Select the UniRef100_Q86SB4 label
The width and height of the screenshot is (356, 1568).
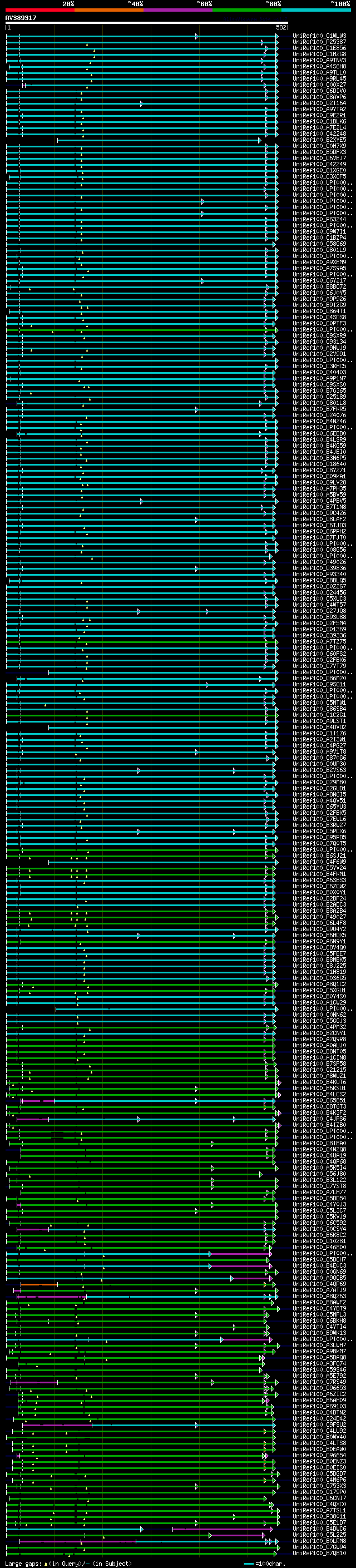tap(319, 709)
